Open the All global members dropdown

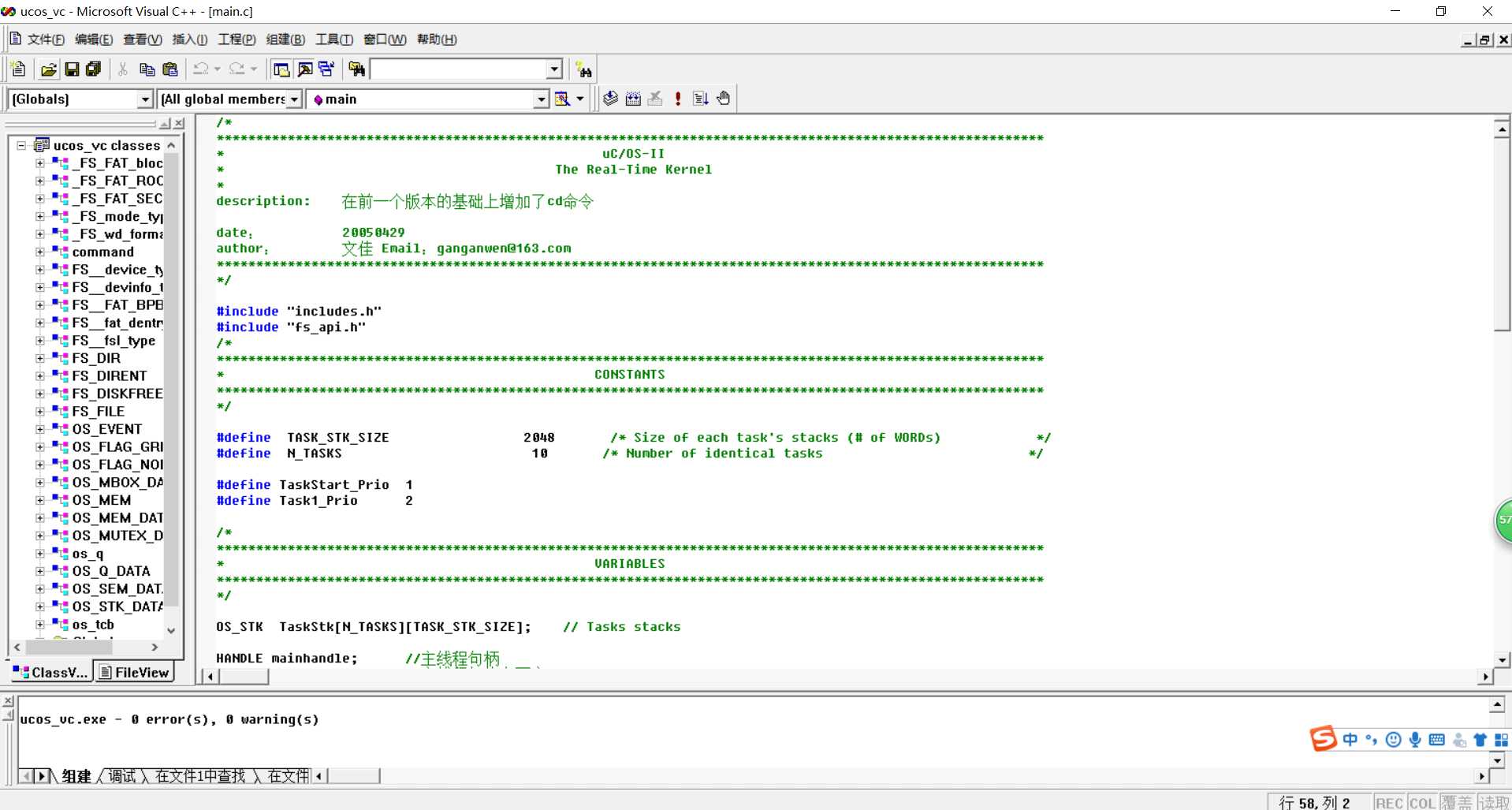click(x=294, y=99)
